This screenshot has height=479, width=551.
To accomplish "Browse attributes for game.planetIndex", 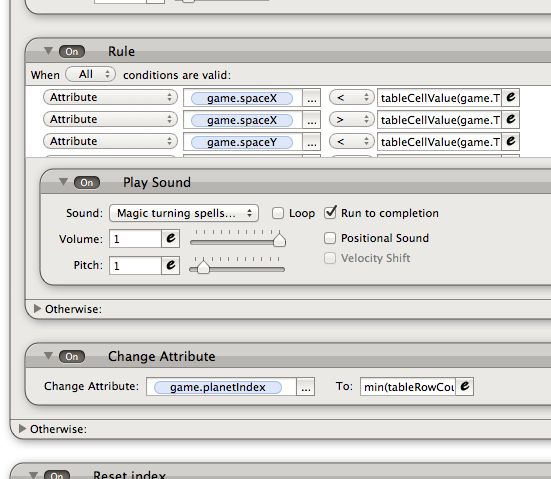I will [305, 387].
